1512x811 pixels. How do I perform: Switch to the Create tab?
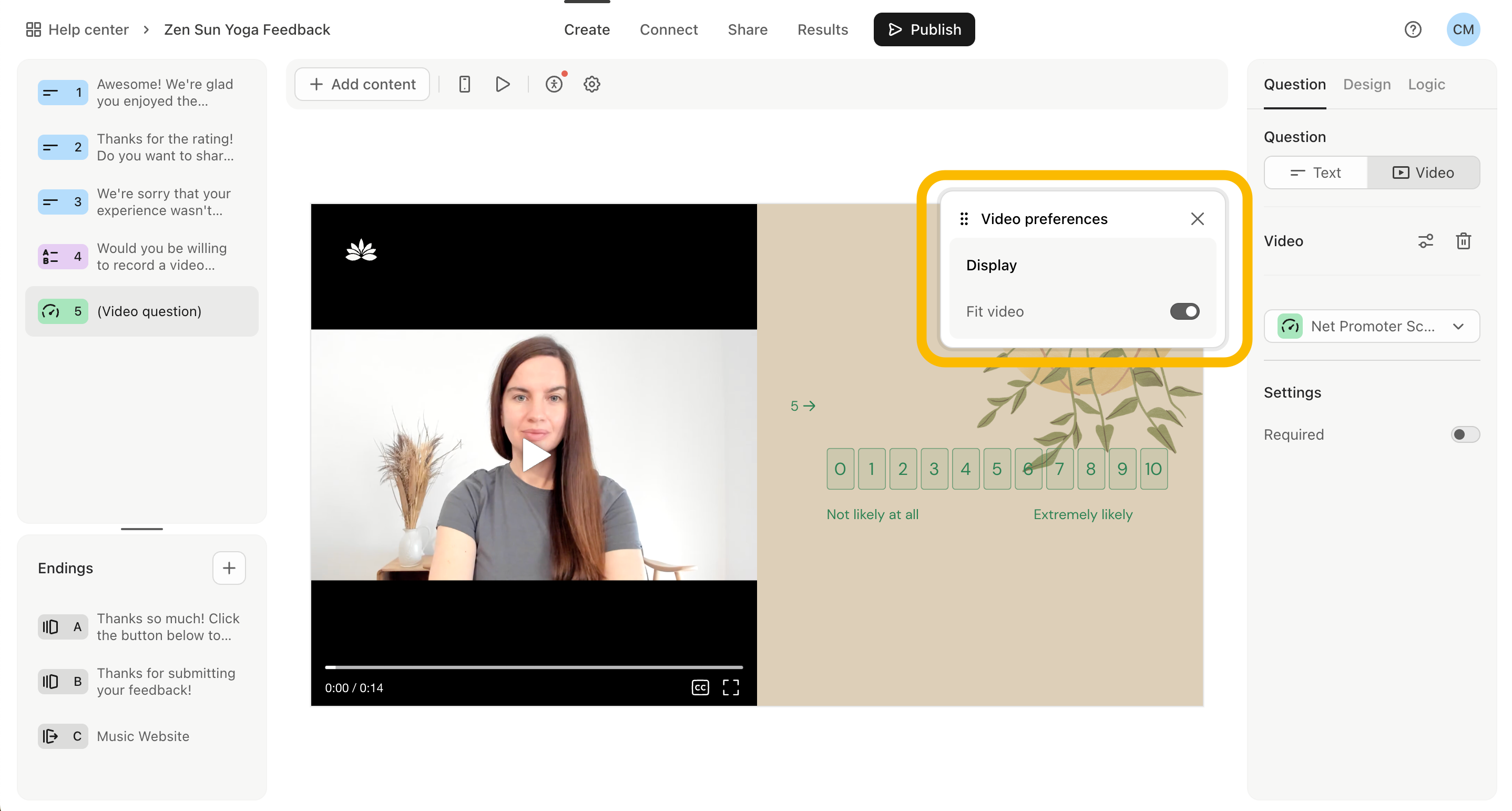pyautogui.click(x=586, y=29)
